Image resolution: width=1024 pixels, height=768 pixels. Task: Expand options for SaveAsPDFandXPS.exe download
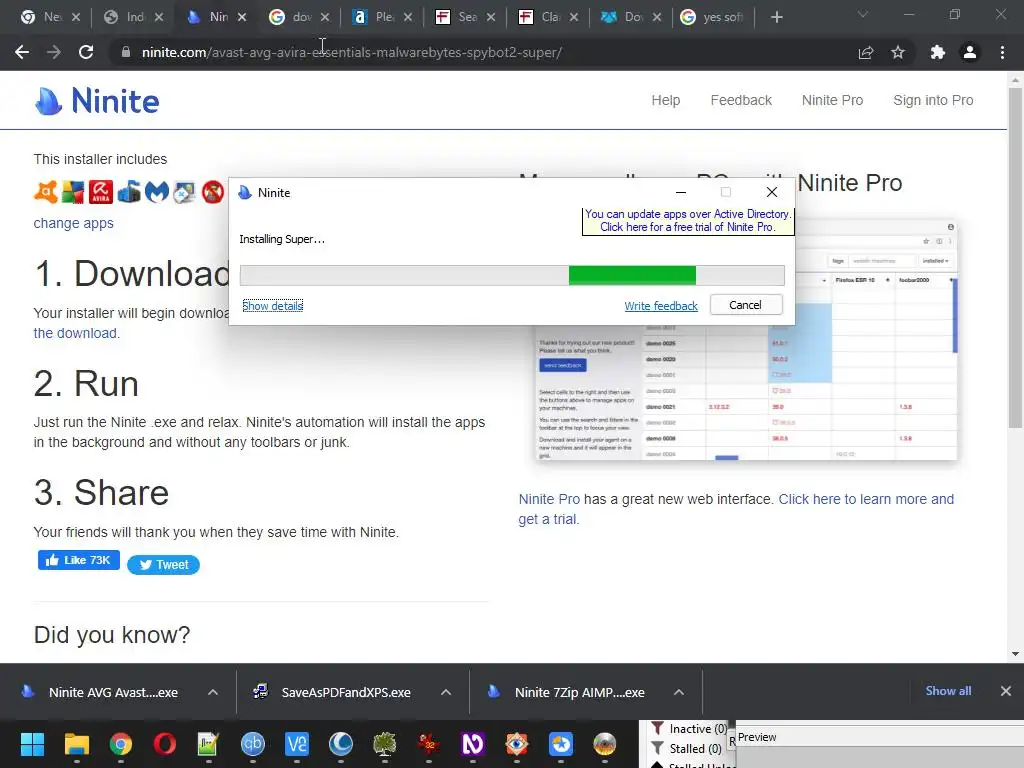point(446,692)
